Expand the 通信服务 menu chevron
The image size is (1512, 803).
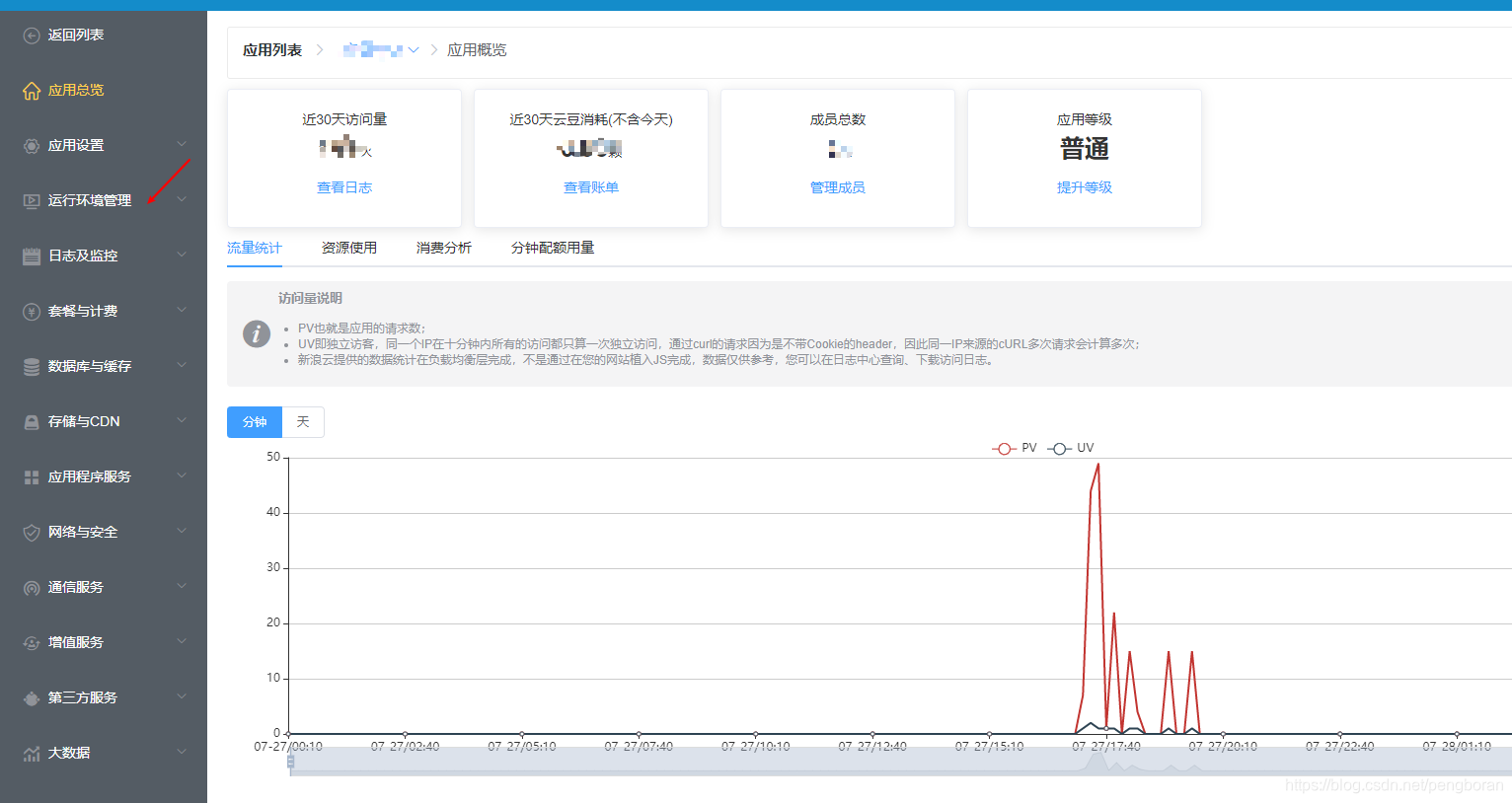[x=182, y=586]
